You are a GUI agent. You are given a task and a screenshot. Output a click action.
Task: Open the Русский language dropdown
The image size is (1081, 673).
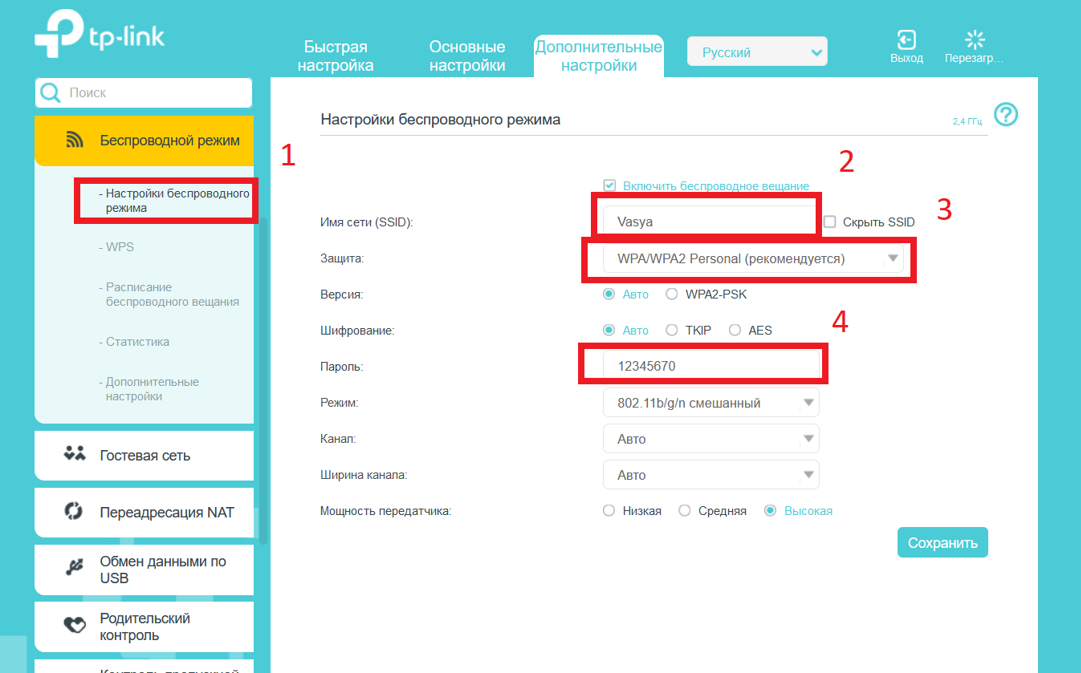click(757, 53)
